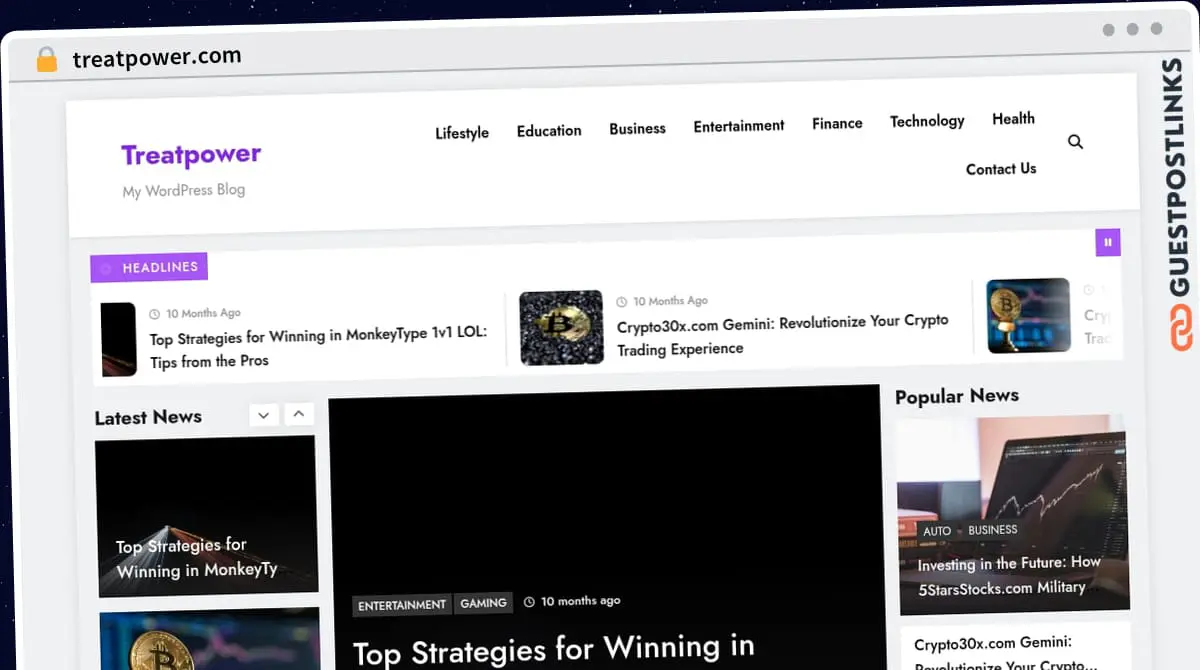The height and width of the screenshot is (670, 1200).
Task: Select Technology in the navigation menu
Action: click(926, 120)
